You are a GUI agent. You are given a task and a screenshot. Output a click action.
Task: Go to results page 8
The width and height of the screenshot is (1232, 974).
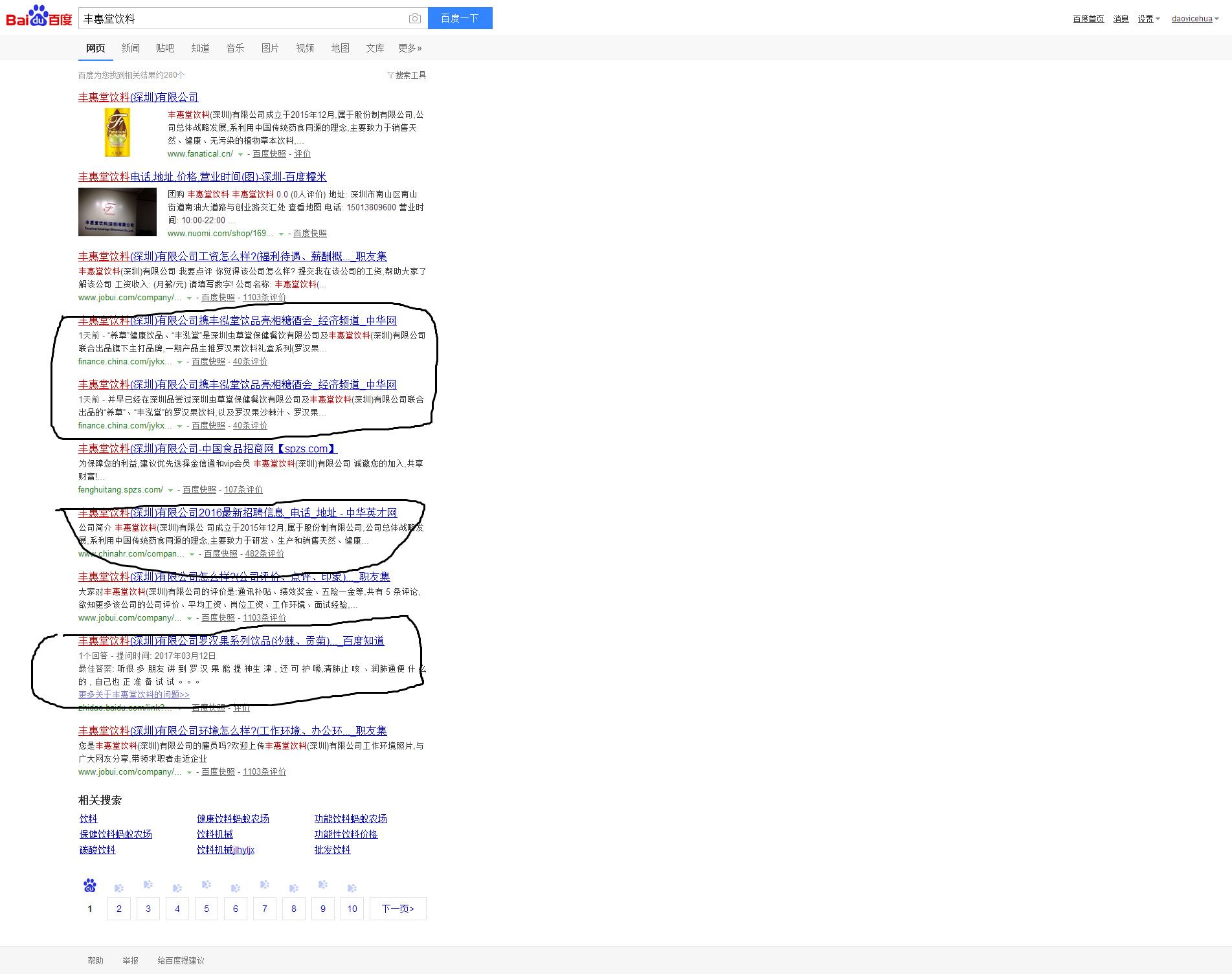[x=294, y=909]
